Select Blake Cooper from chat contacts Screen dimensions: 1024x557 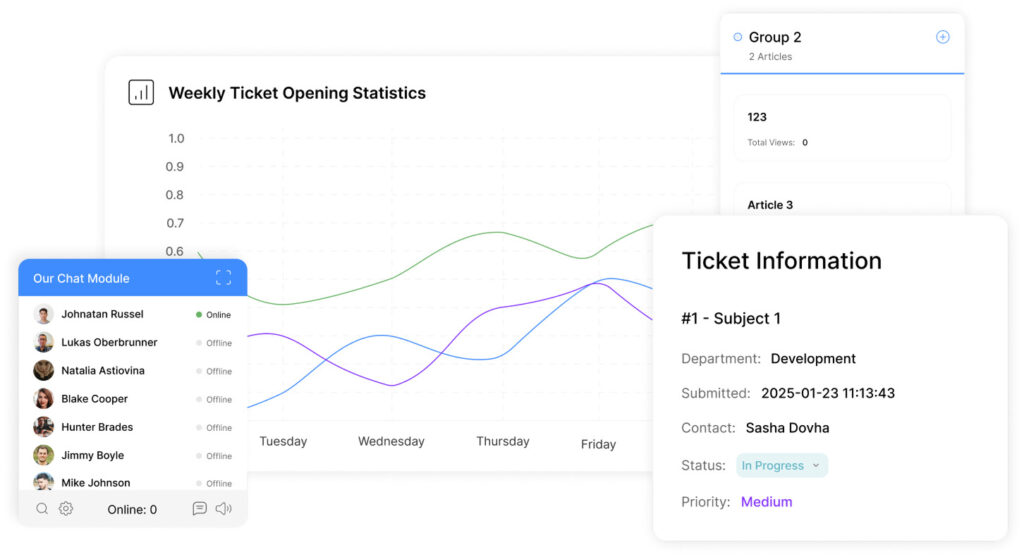(x=94, y=399)
